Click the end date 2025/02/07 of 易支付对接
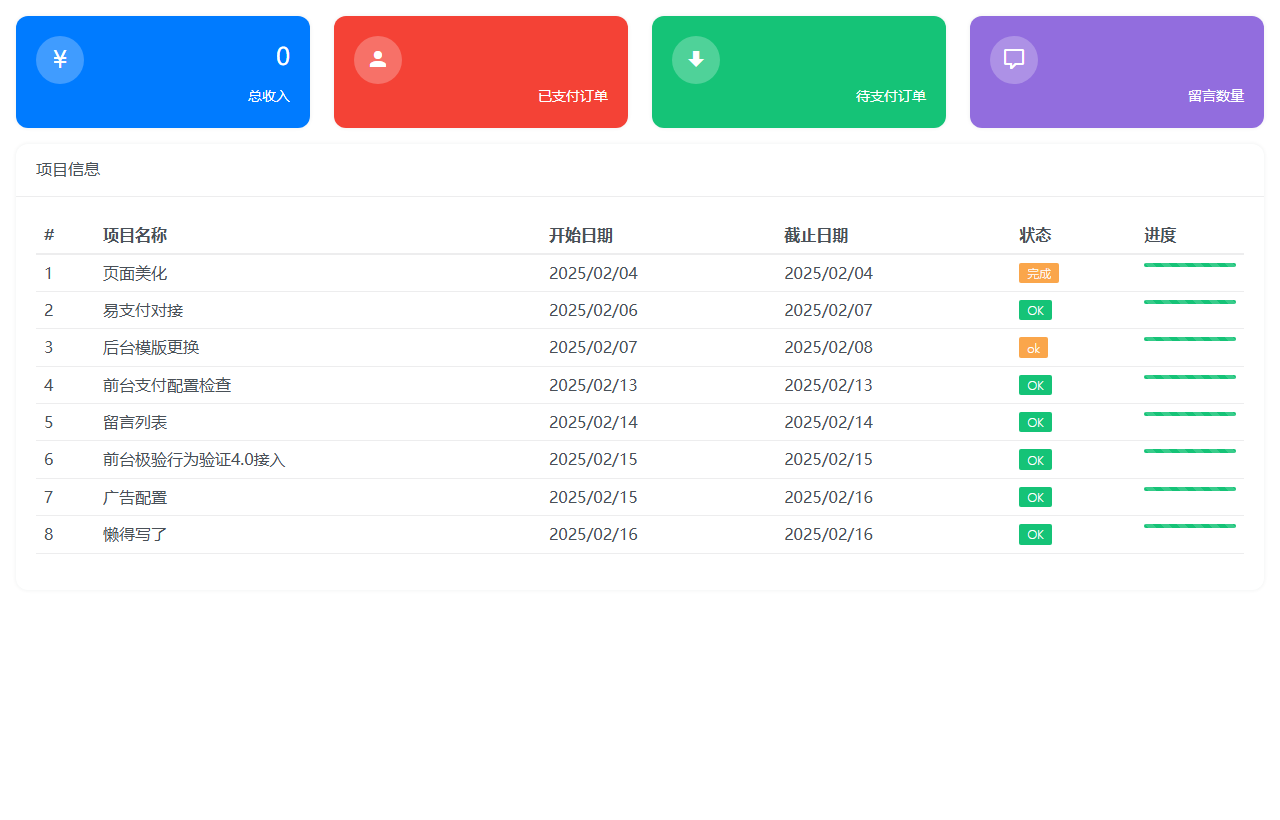This screenshot has width=1280, height=820. point(828,310)
